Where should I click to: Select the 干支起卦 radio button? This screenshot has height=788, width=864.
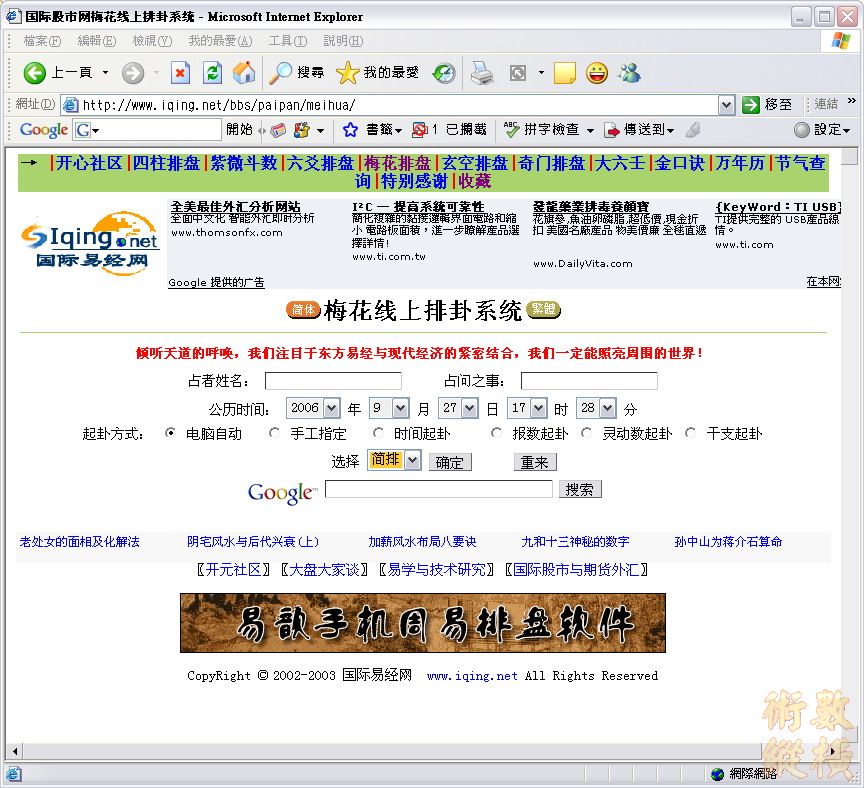690,434
